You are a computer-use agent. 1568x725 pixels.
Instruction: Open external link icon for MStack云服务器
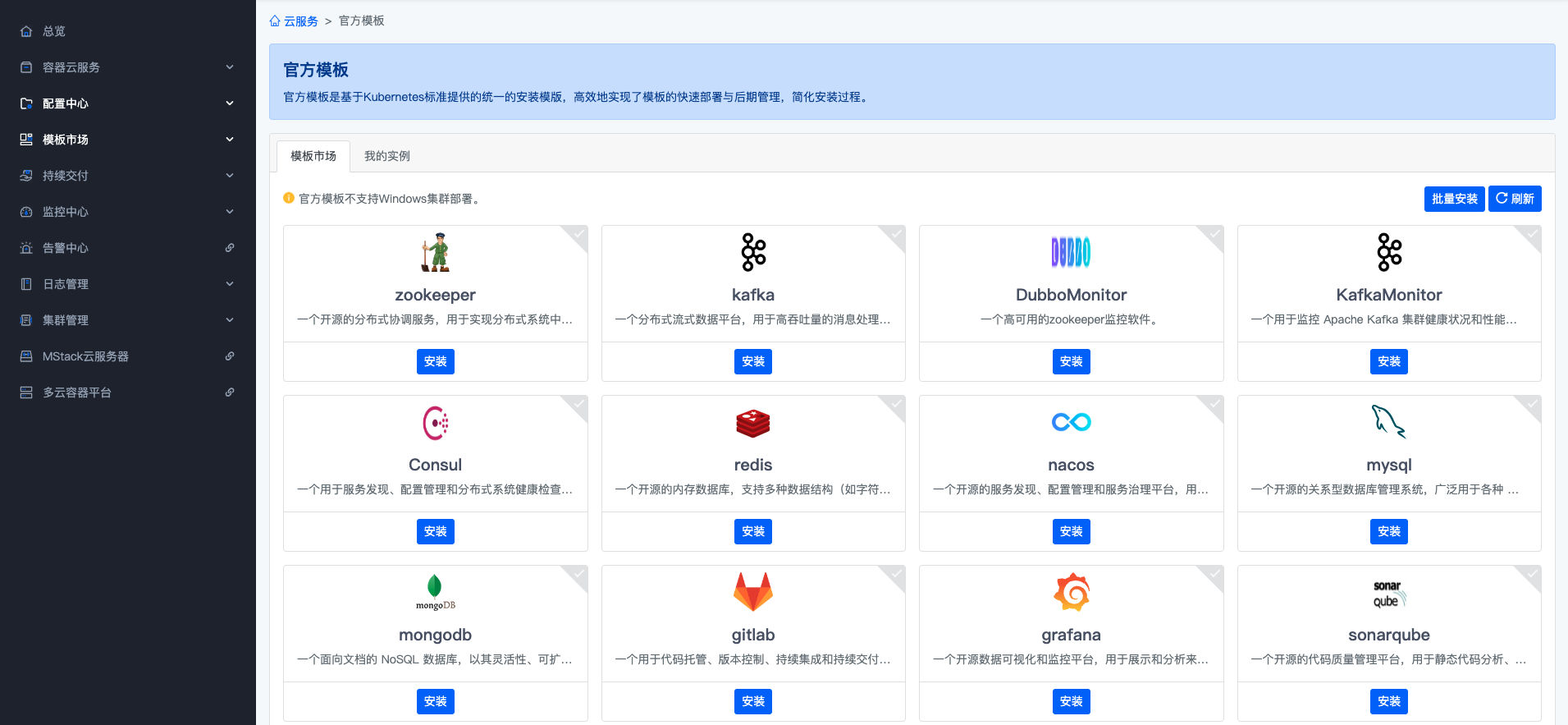pos(230,356)
